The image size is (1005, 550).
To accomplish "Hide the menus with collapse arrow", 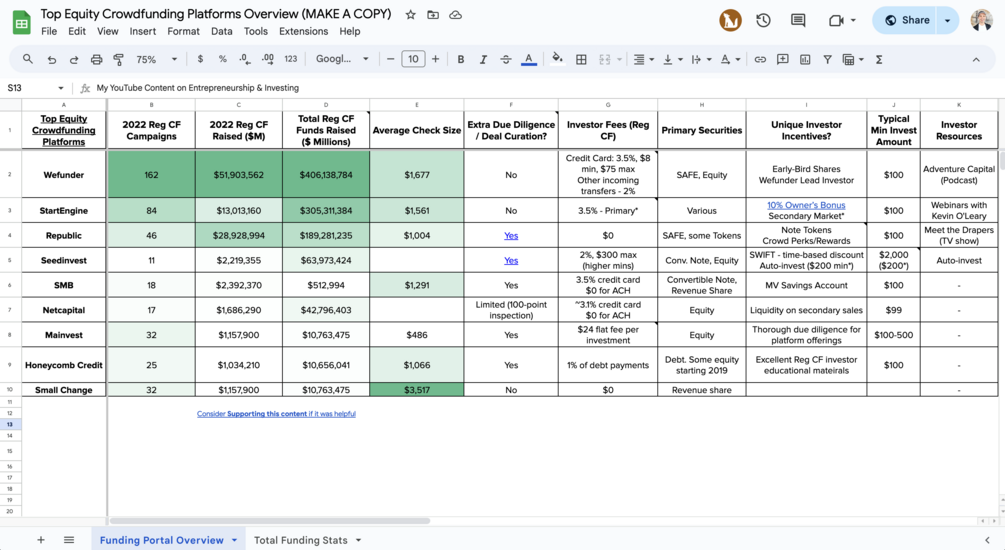I will click(x=976, y=59).
